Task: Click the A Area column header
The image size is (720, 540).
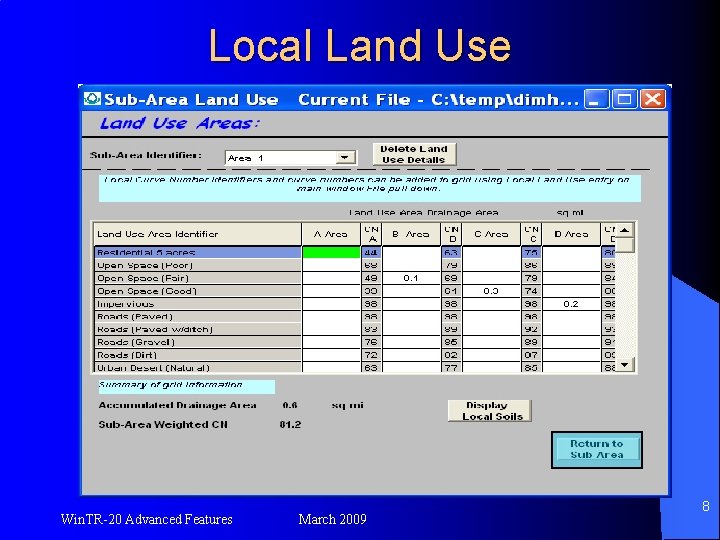Action: (331, 234)
